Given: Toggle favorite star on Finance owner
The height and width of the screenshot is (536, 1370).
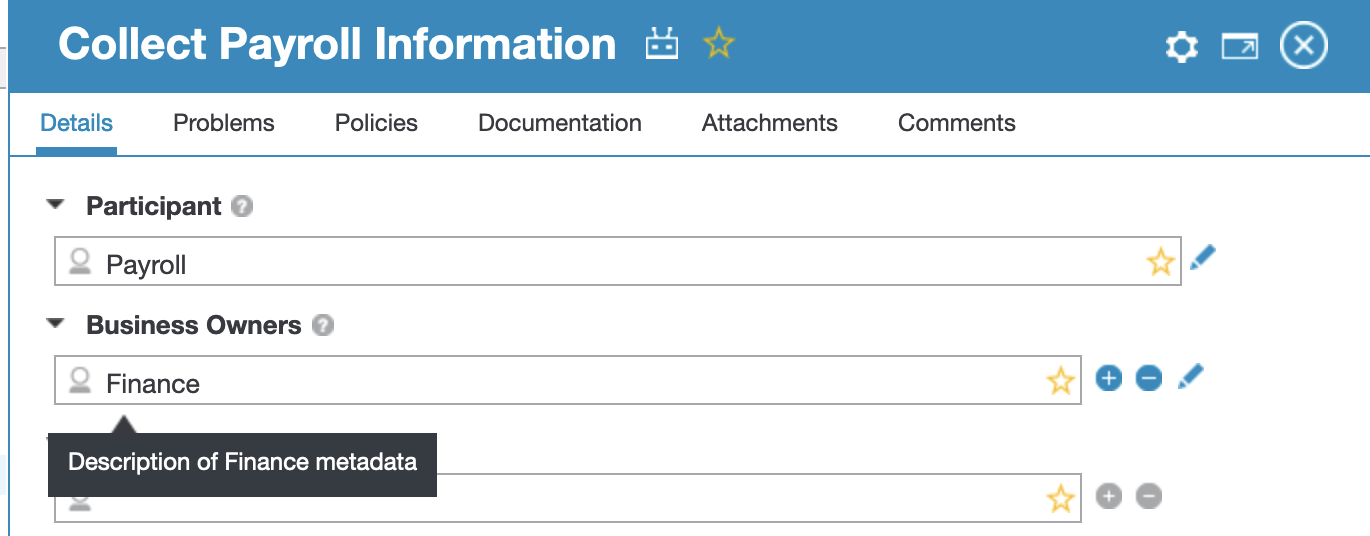Looking at the screenshot, I should [x=1060, y=381].
